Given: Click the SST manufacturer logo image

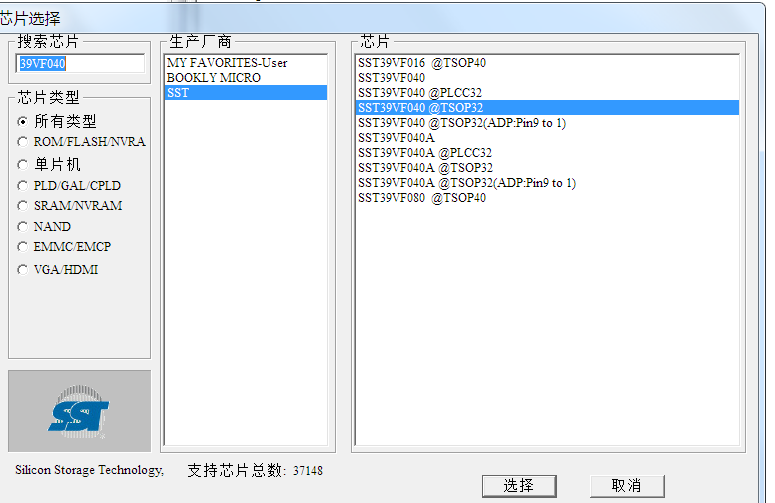Looking at the screenshot, I should click(79, 411).
